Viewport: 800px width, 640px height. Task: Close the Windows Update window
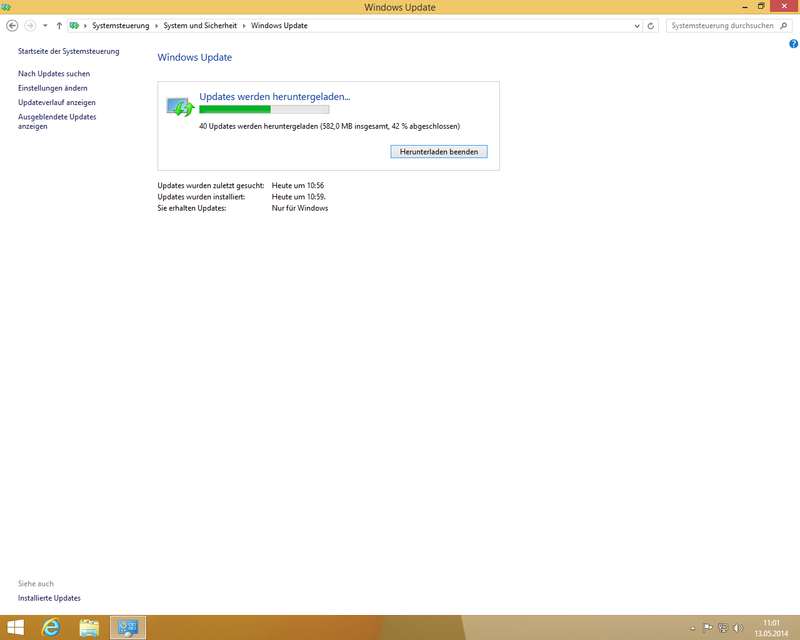[784, 6]
